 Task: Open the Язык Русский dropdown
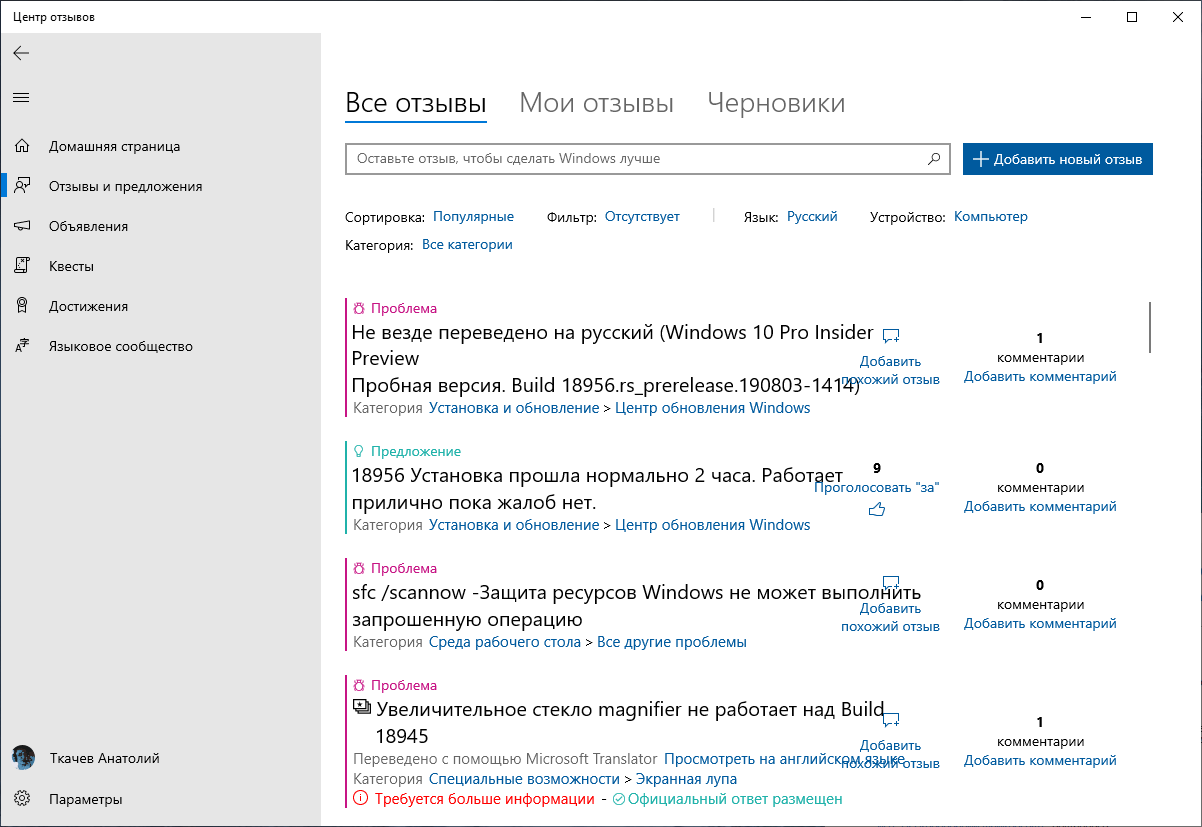click(812, 216)
